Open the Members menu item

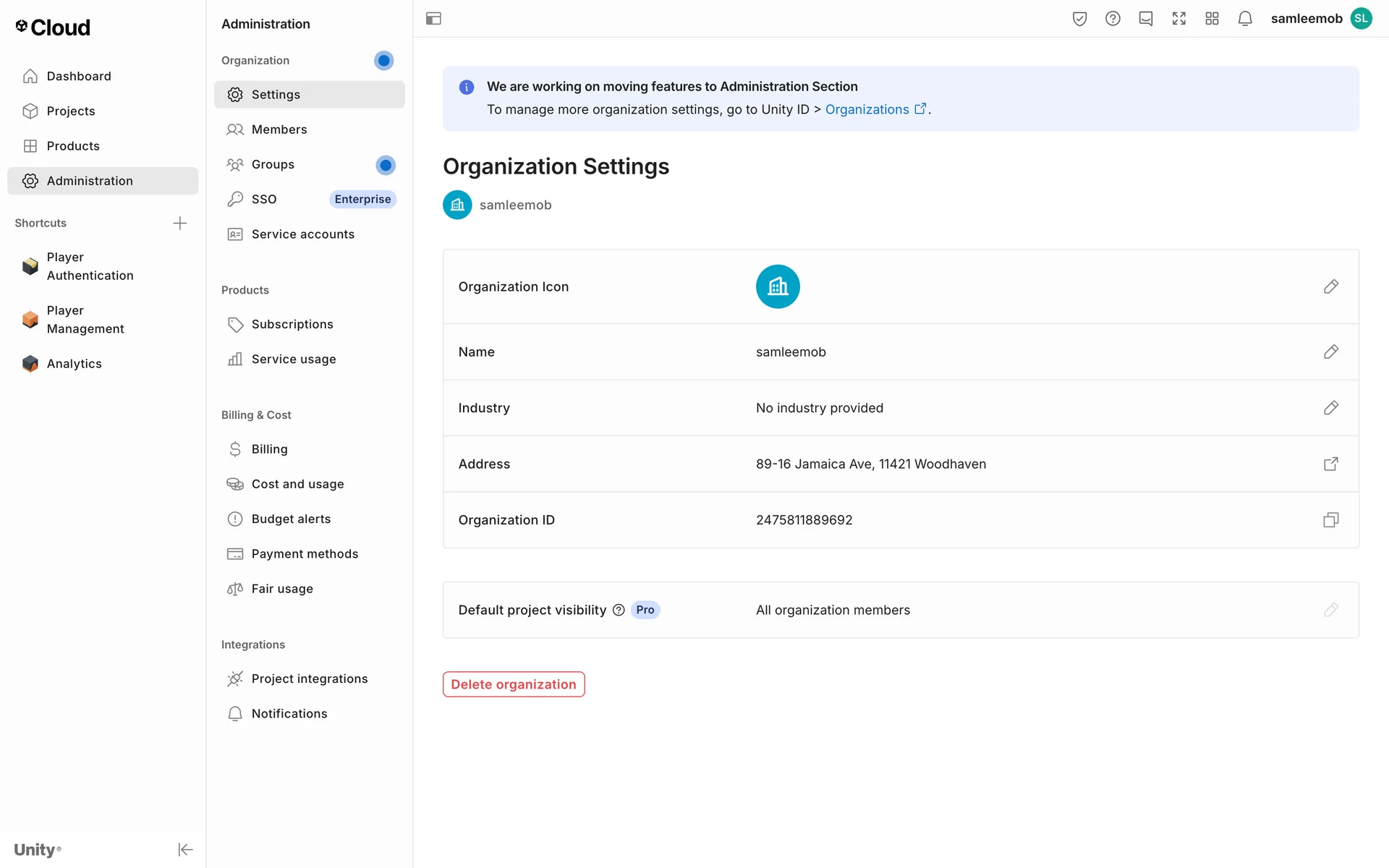tap(279, 129)
